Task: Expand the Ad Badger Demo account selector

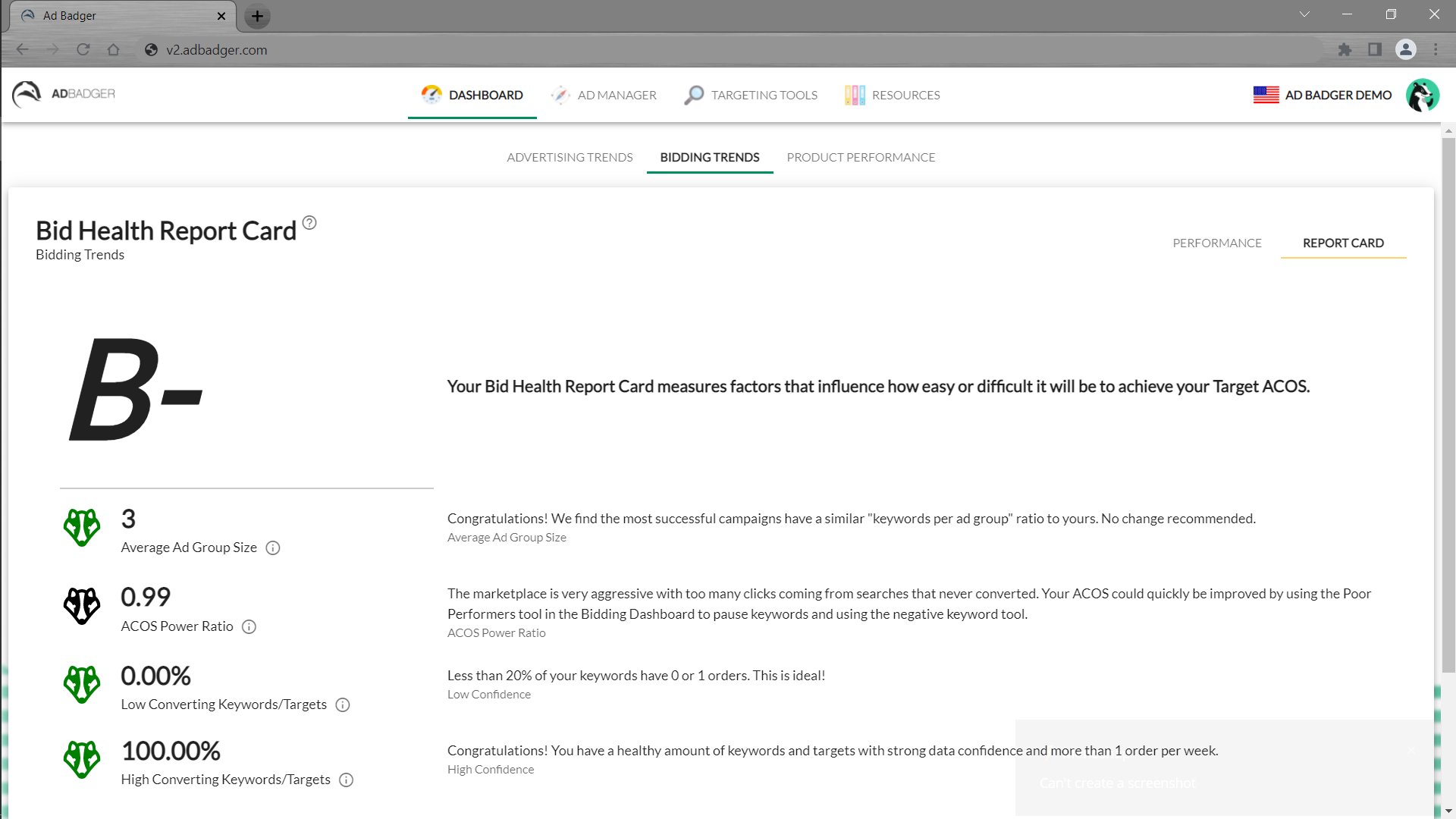Action: tap(1338, 95)
